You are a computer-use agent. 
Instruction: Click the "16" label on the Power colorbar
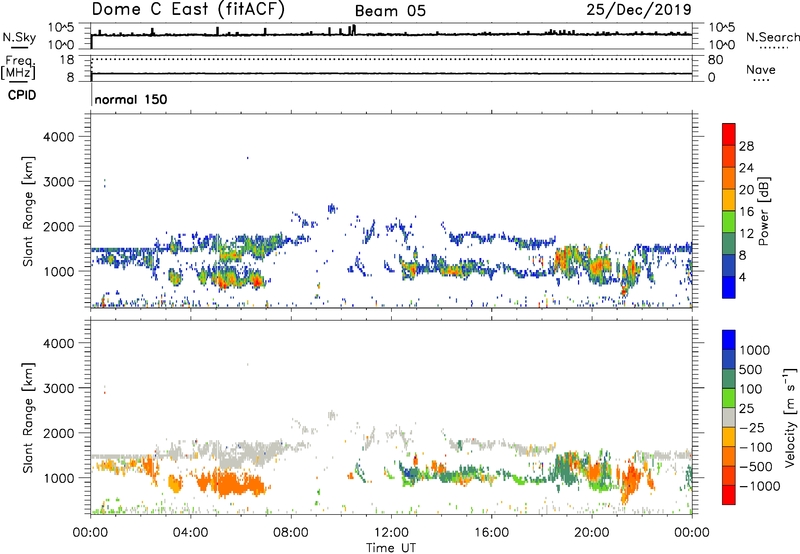point(746,212)
